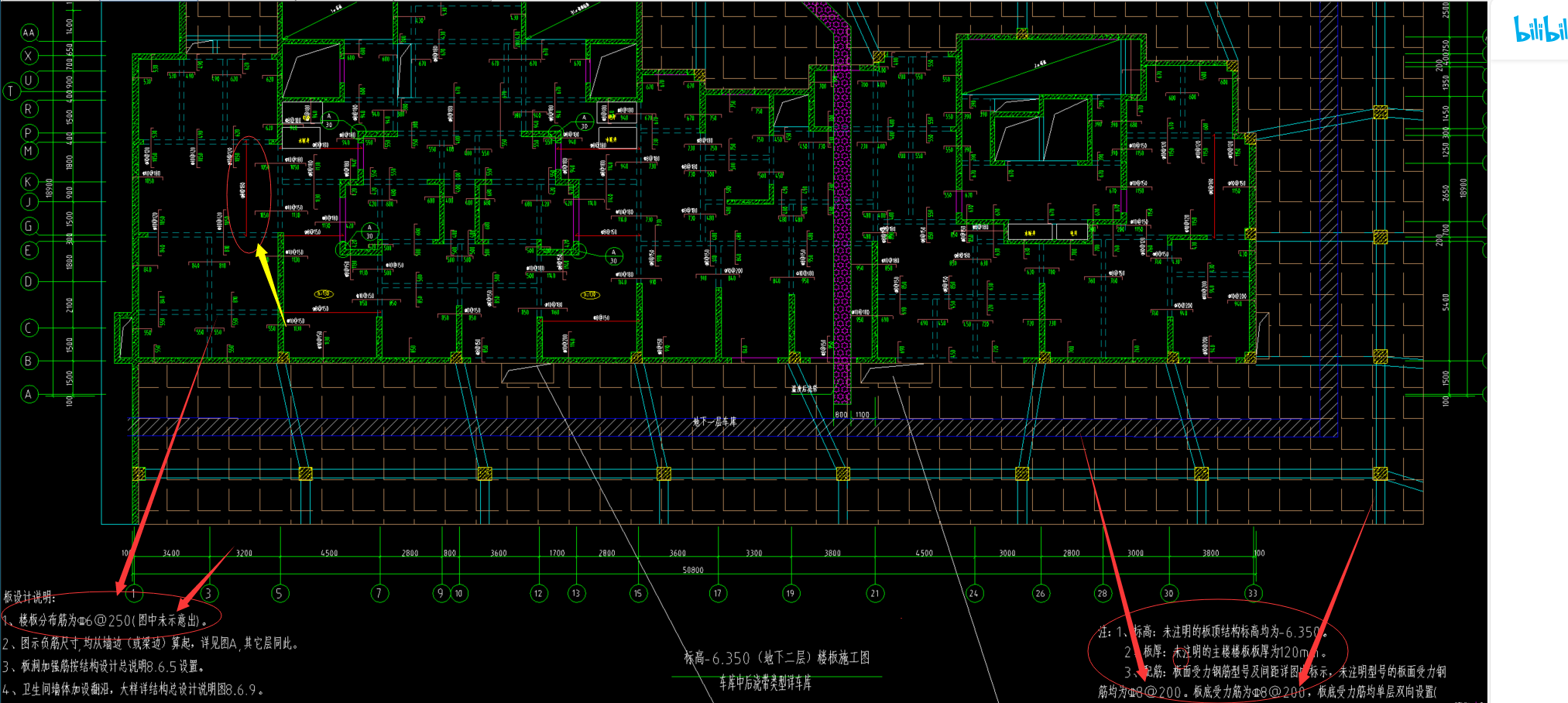1568x703 pixels.
Task: Select grid axis bubble 24
Action: pyautogui.click(x=973, y=594)
